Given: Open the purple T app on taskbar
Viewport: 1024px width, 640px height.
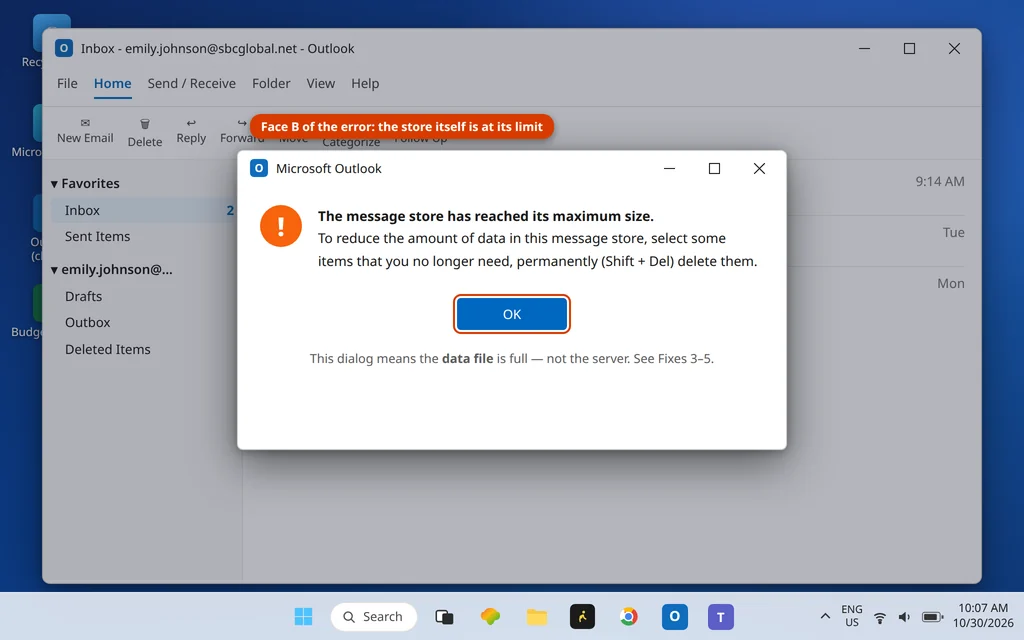Looking at the screenshot, I should (721, 616).
